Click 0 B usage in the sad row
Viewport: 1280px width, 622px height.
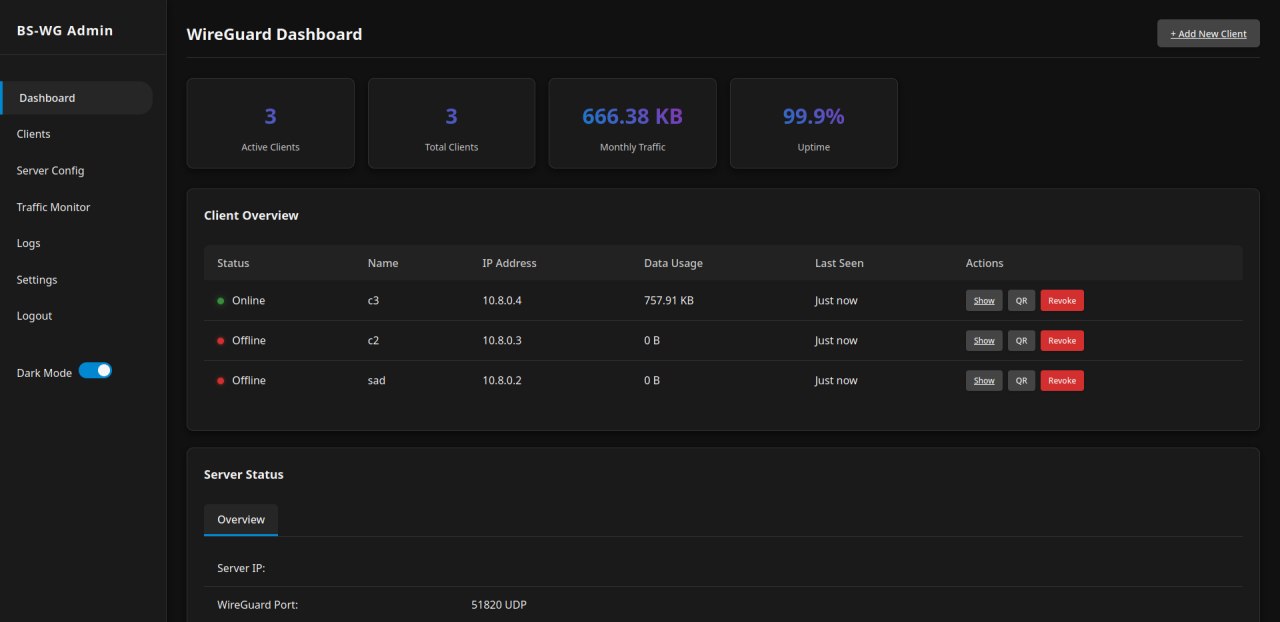(x=652, y=380)
